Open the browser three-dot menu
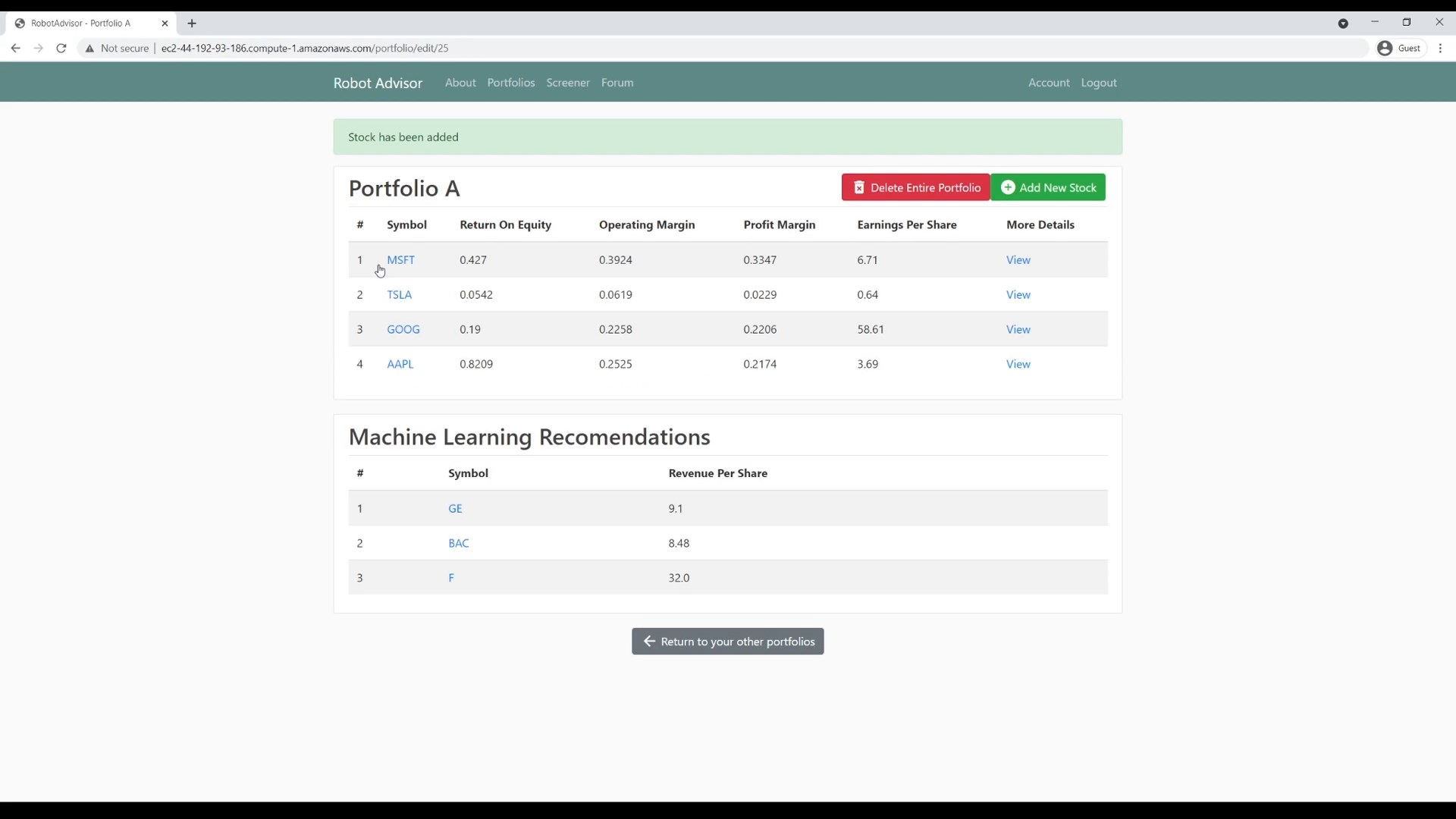 tap(1440, 48)
